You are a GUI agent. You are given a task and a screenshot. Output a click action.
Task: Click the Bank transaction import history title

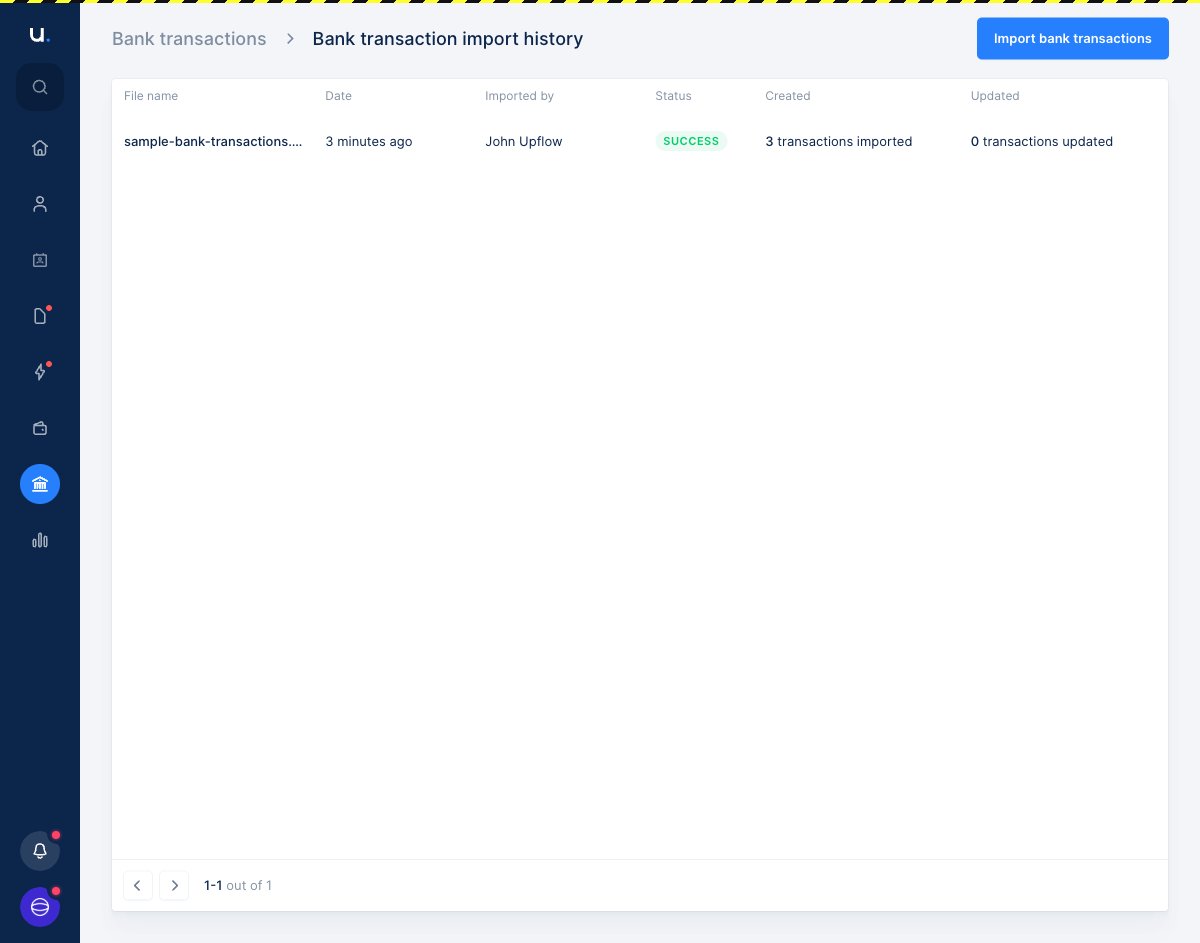tap(448, 39)
